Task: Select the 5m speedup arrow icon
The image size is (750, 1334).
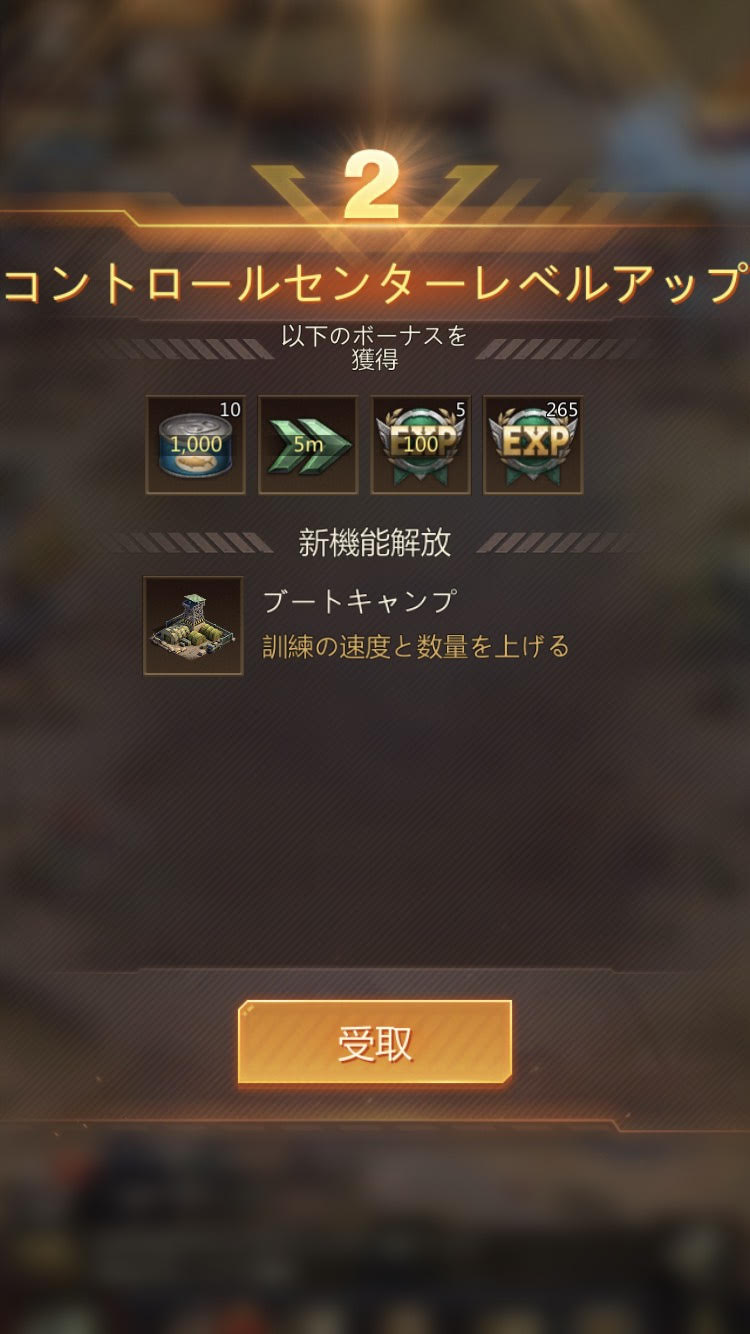Action: [308, 445]
